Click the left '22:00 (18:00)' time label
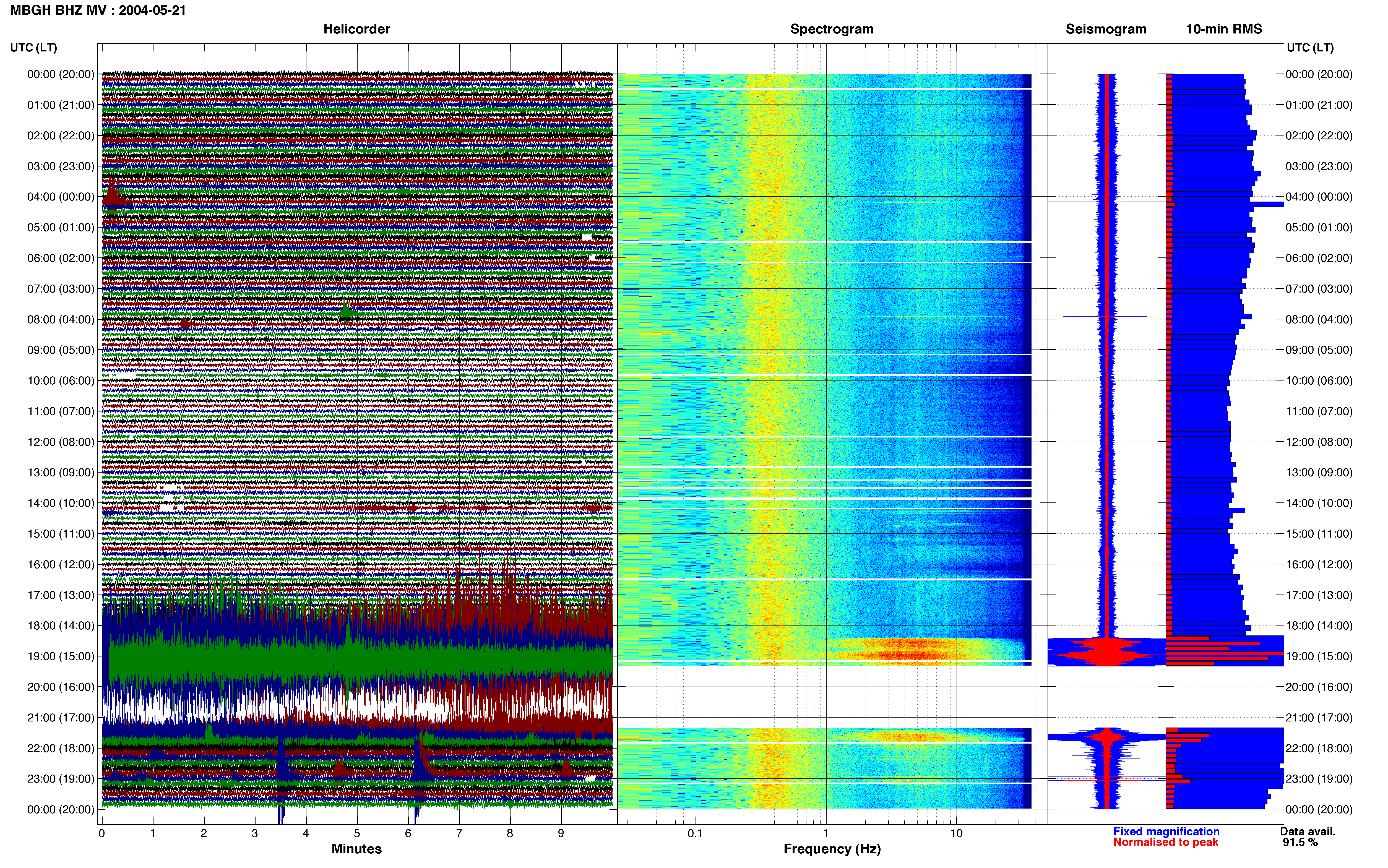 pyautogui.click(x=61, y=749)
